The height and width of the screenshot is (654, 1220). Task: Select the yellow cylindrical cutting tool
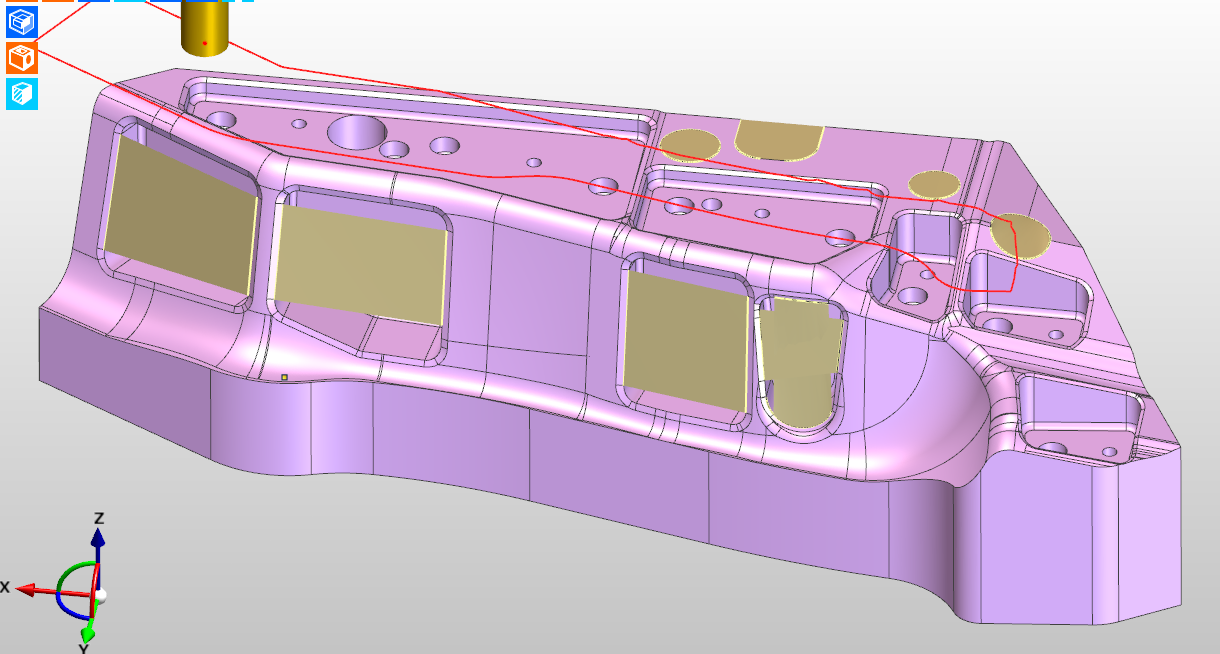click(205, 28)
